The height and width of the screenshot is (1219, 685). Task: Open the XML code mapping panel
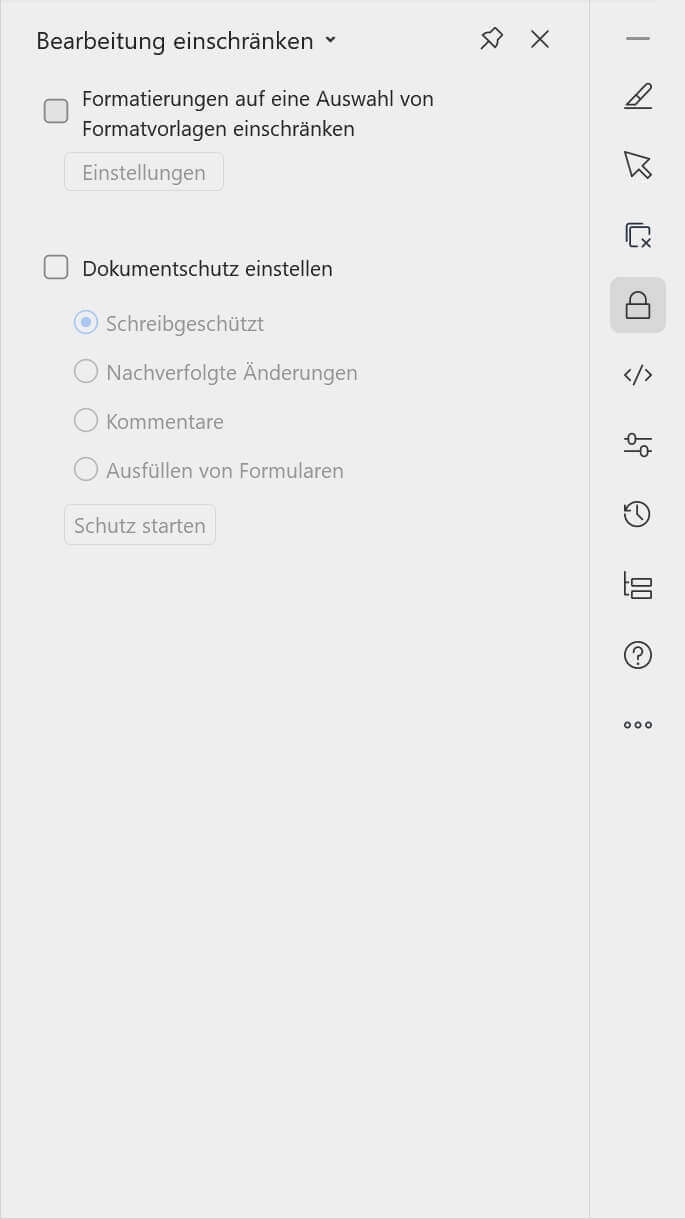(637, 375)
